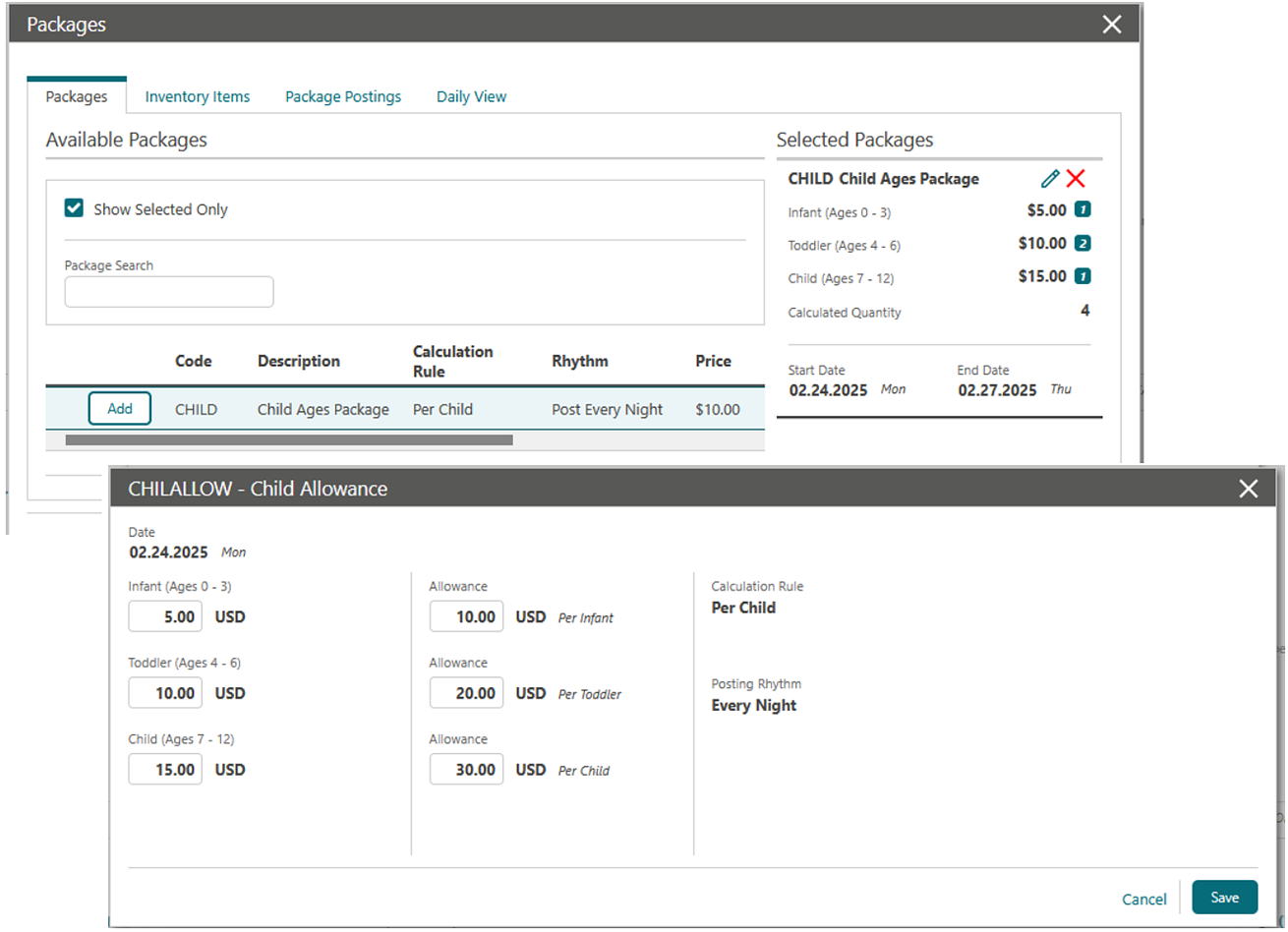The height and width of the screenshot is (932, 1288).
Task: Click the Start Date 02.24.2025 value
Action: pyautogui.click(x=828, y=389)
